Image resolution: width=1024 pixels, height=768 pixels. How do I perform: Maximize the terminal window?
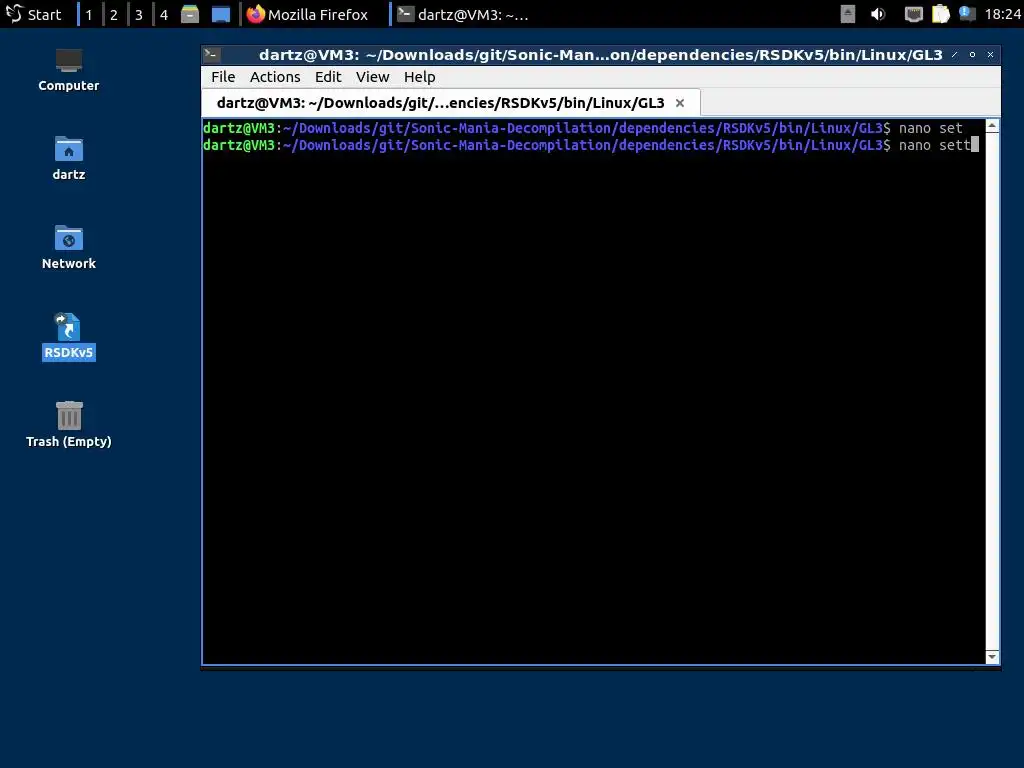coord(972,55)
